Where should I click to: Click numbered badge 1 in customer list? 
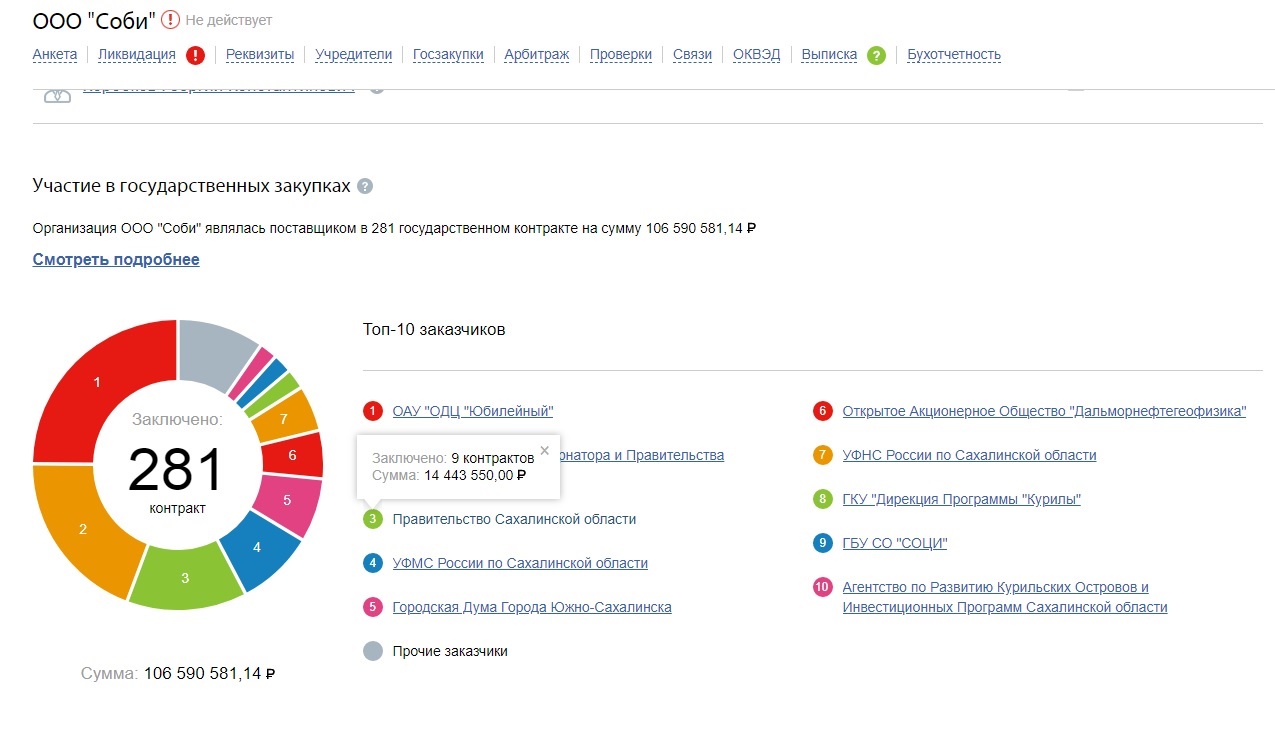373,411
